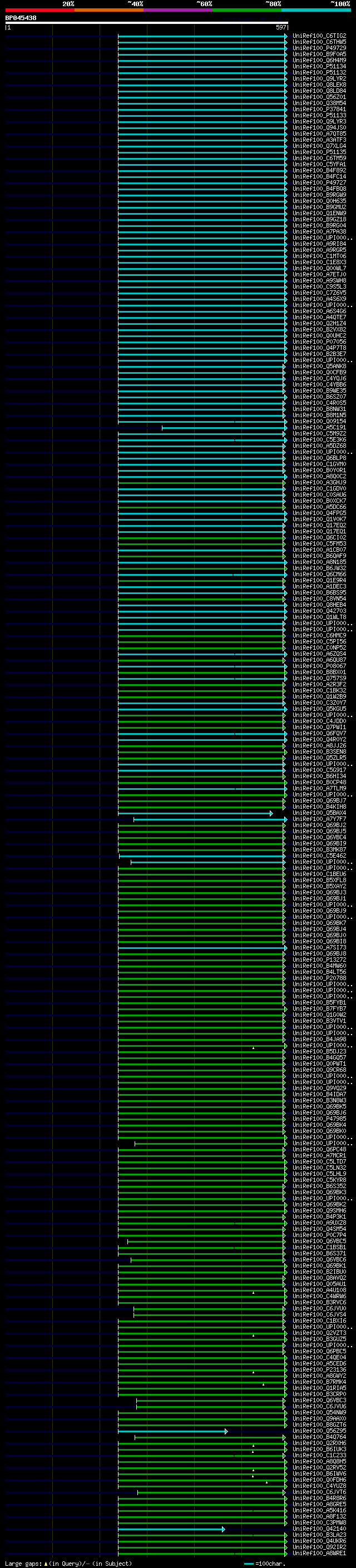Image resolution: width=356 pixels, height=1568 pixels.
Task: Select hit UniRef100_Q0H635
Action: (319, 201)
